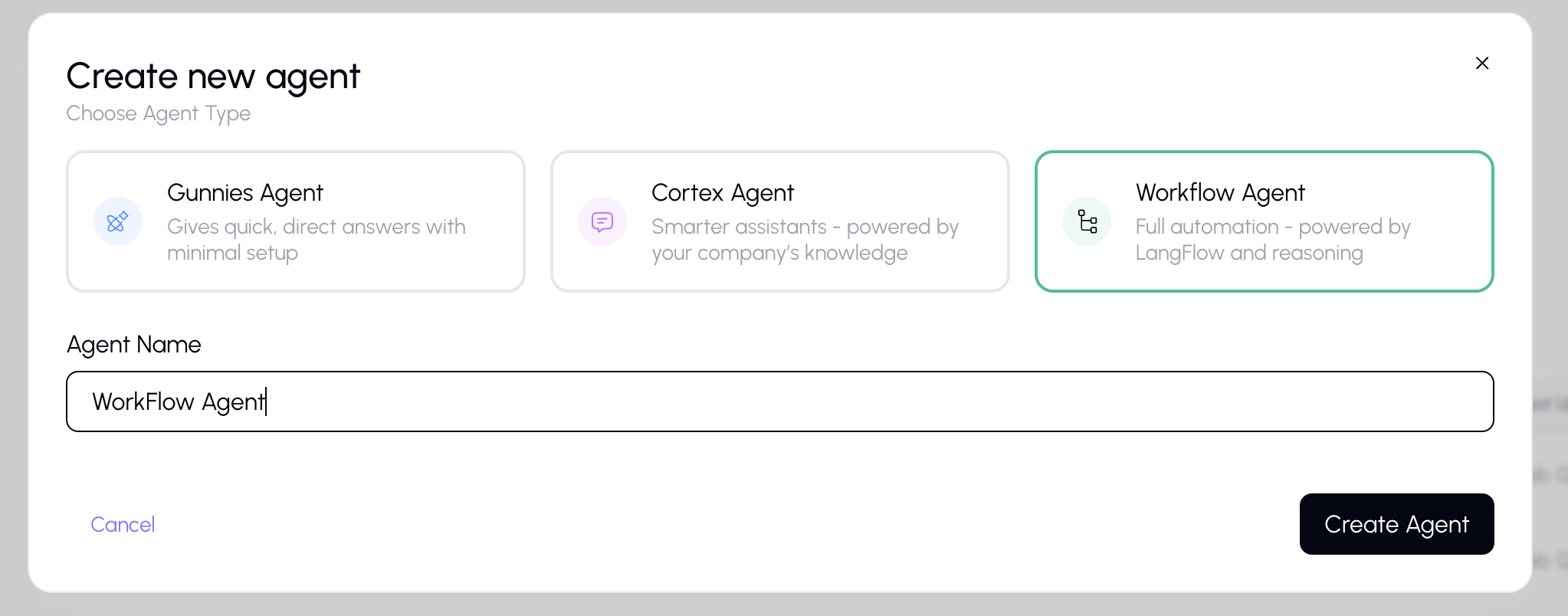Focus the Agent Name input field

pos(779,401)
